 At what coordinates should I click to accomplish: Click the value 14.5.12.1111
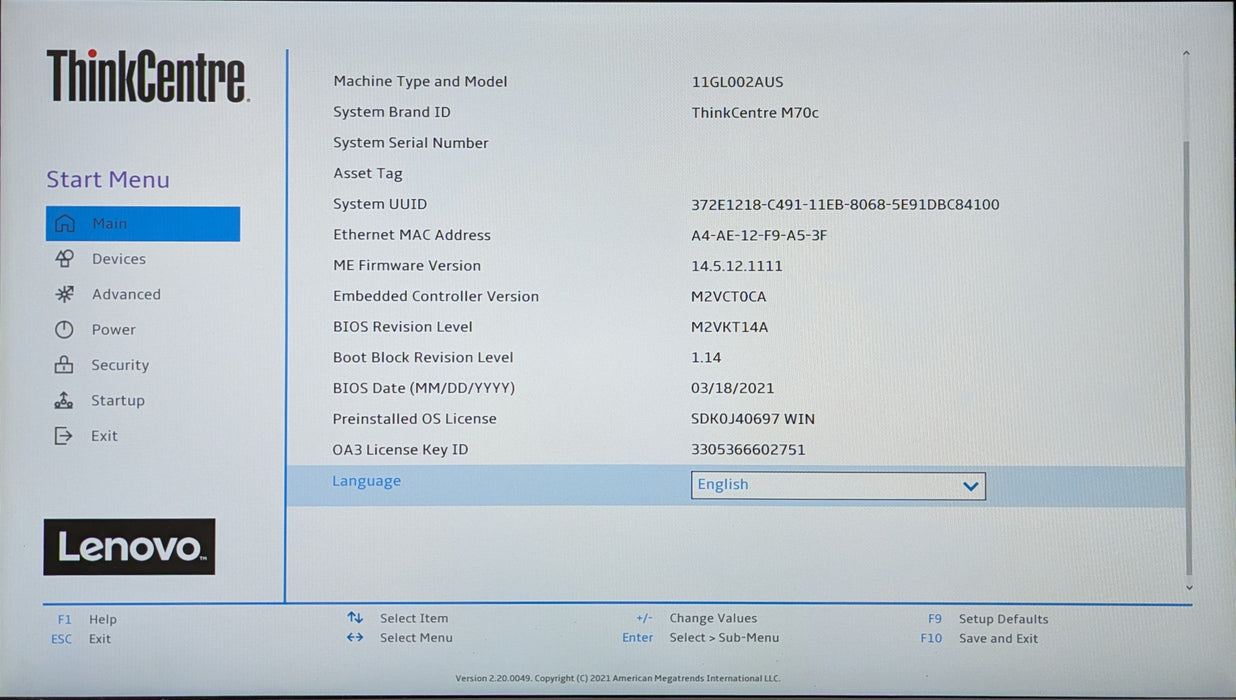[737, 266]
